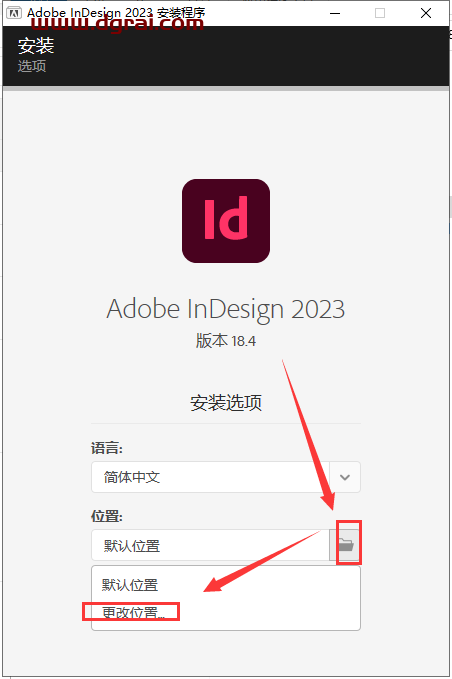The height and width of the screenshot is (679, 452).
Task: Click the disabled maximize button
Action: [x=380, y=13]
